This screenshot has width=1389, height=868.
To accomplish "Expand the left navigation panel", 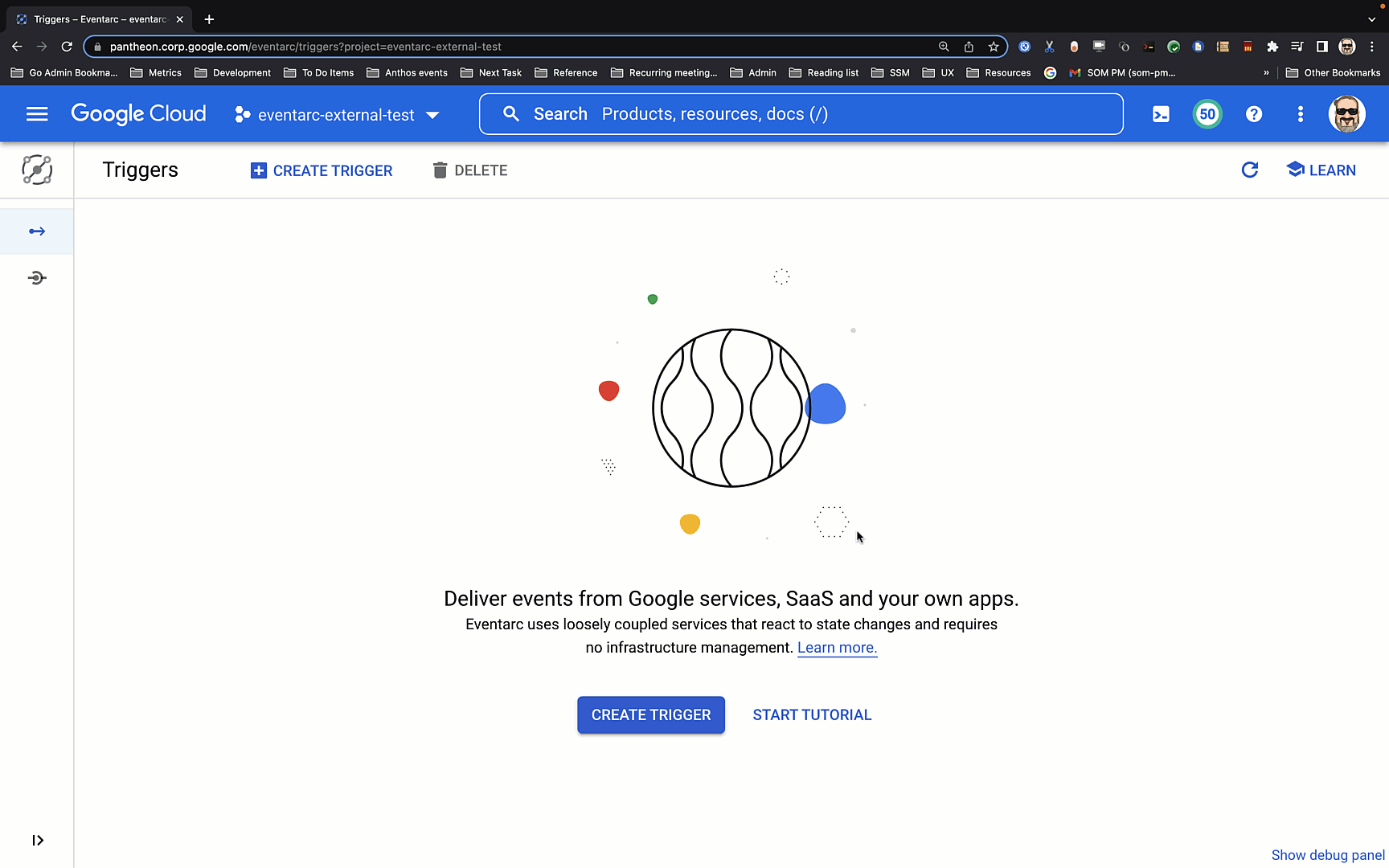I will pos(38,840).
